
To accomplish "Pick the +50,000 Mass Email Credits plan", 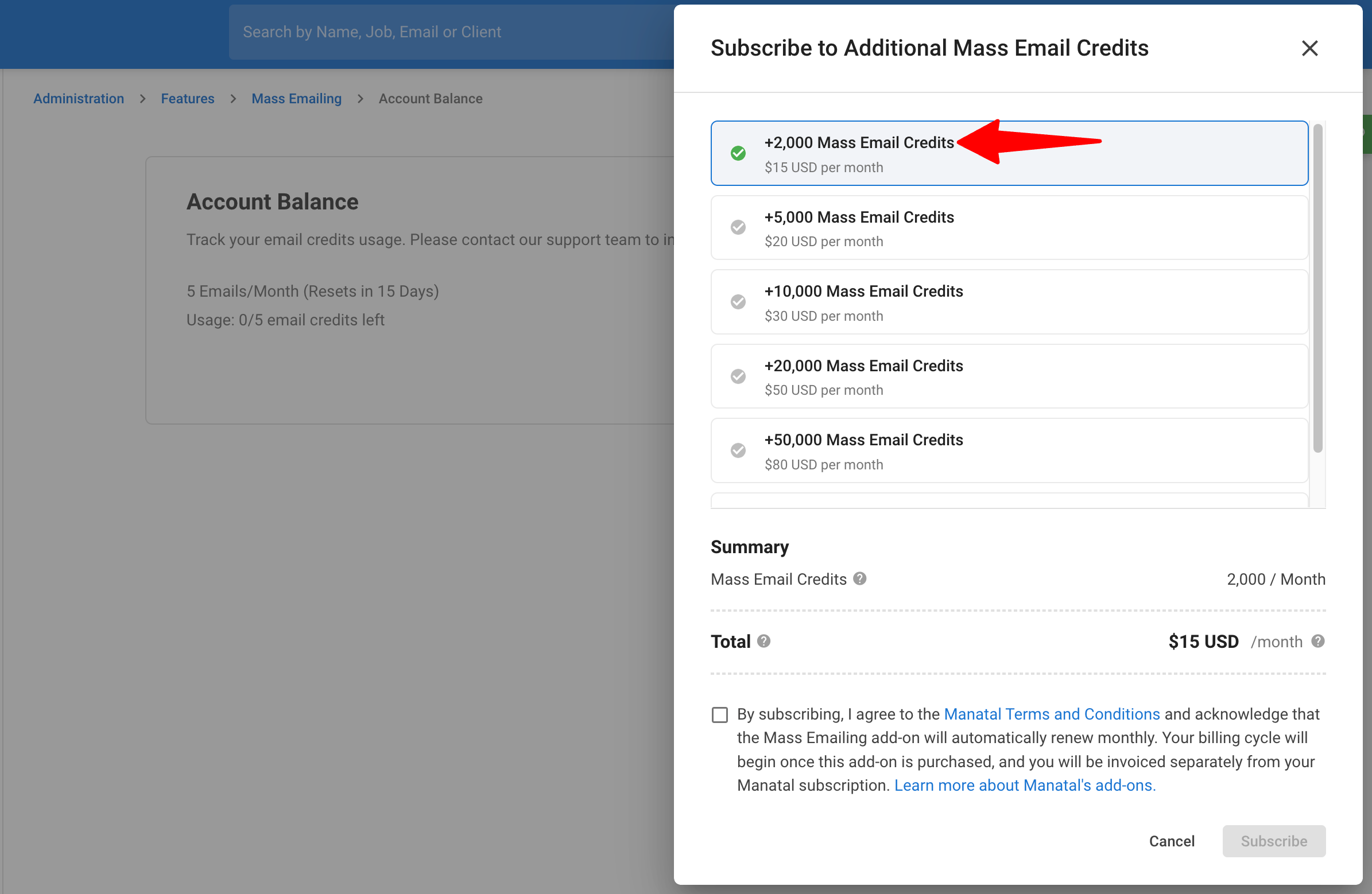I will [x=1009, y=451].
